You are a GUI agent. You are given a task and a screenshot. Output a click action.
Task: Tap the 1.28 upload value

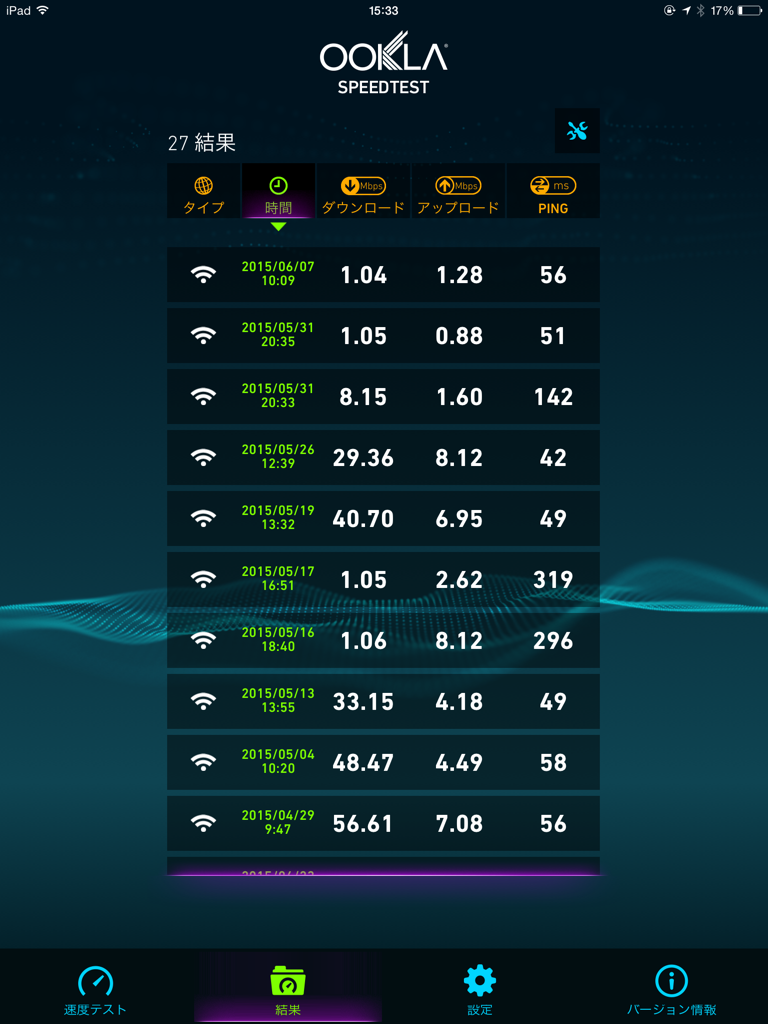(x=459, y=275)
